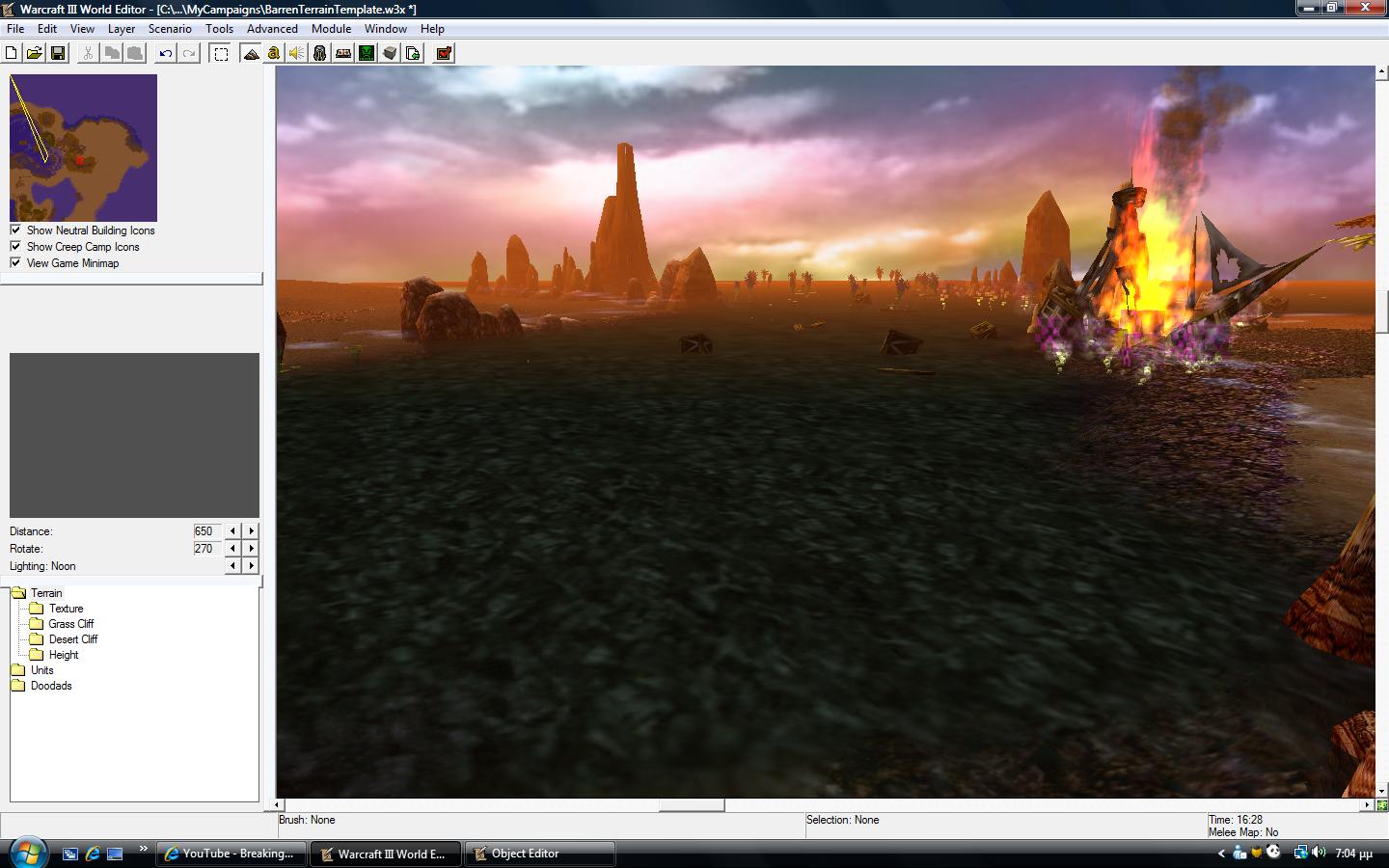Decrease Rotate value with left arrow
1389x868 pixels.
click(x=232, y=549)
